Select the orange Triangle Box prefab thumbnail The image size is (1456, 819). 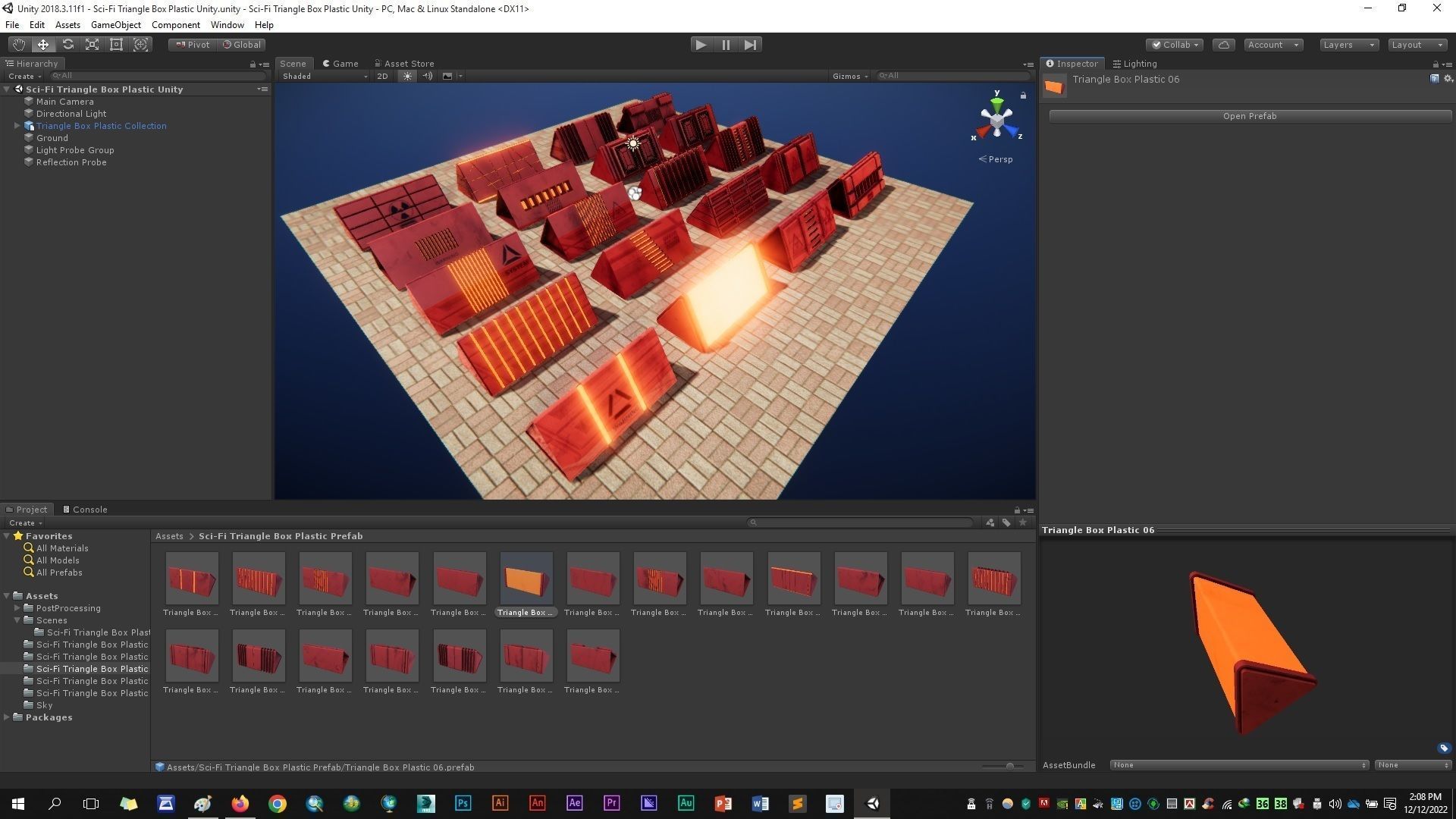pos(526,579)
